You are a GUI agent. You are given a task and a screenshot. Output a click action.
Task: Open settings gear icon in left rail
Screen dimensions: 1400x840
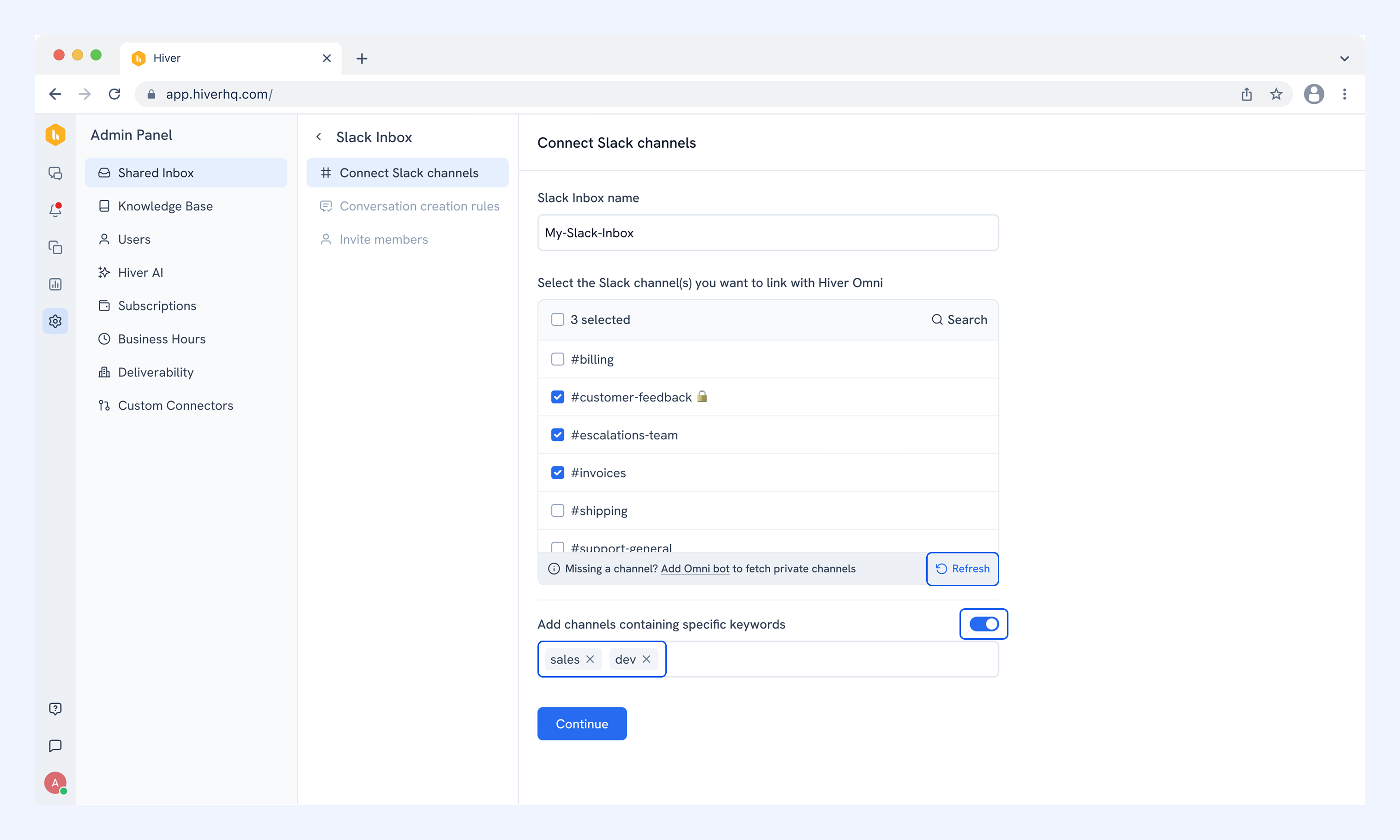coord(55,321)
